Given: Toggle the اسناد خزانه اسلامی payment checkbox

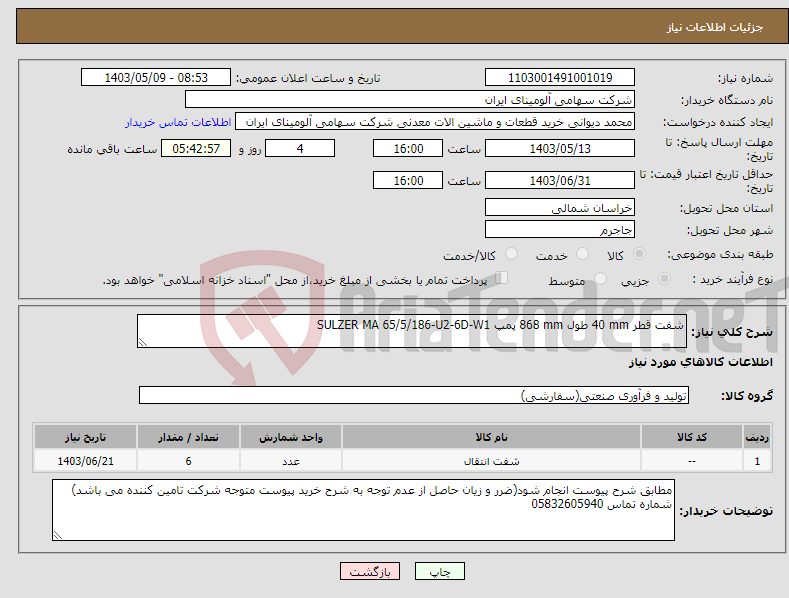Looking at the screenshot, I should pyautogui.click(x=502, y=277).
